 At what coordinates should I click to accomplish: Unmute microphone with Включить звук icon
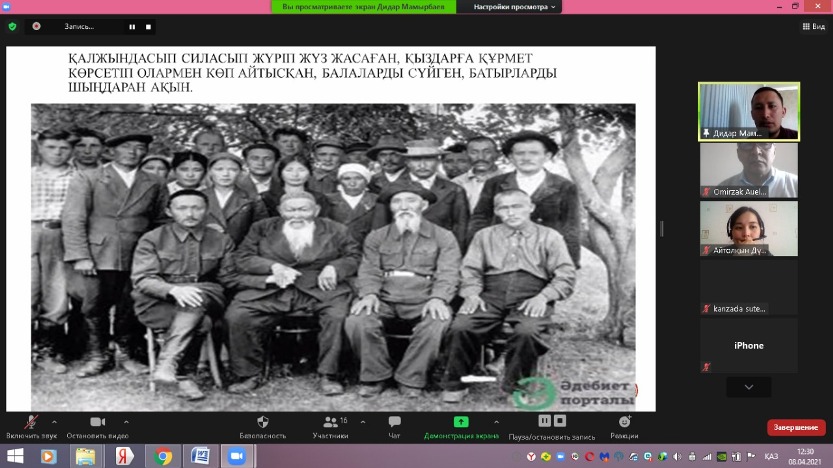pos(32,423)
